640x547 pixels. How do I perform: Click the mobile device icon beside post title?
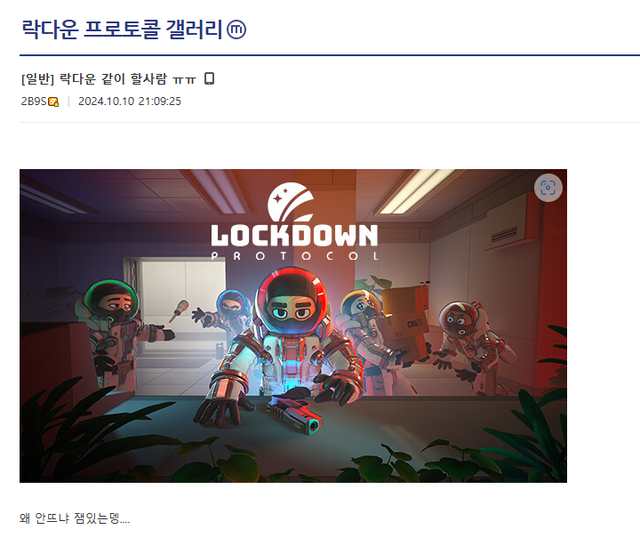click(x=209, y=78)
